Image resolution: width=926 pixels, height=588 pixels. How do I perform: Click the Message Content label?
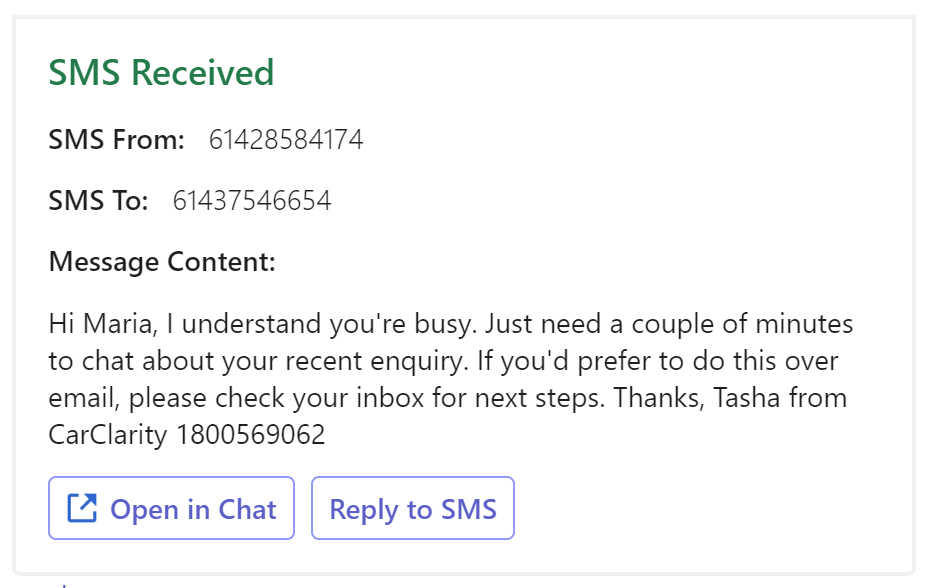pos(162,262)
